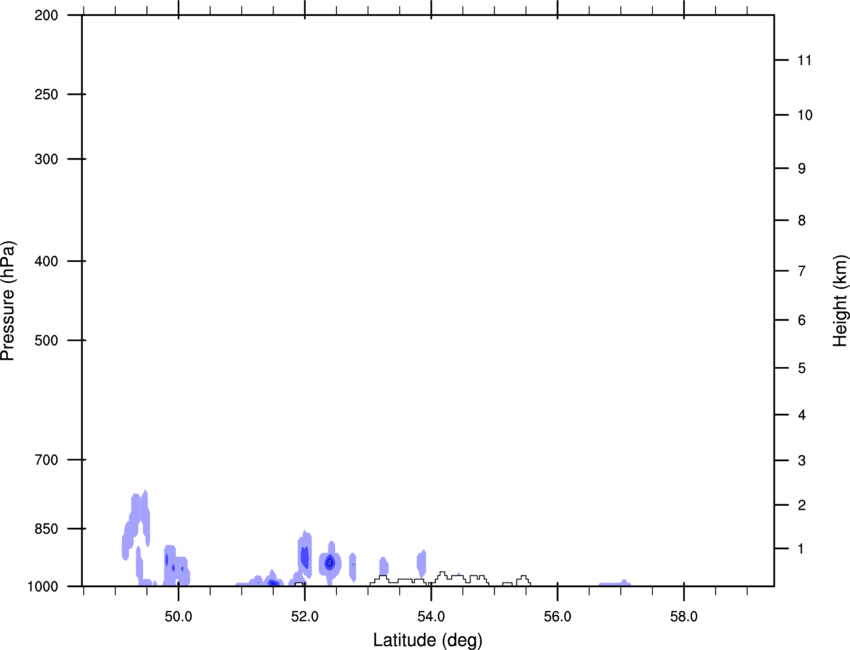Click the 200 pressure tick label

[46, 15]
